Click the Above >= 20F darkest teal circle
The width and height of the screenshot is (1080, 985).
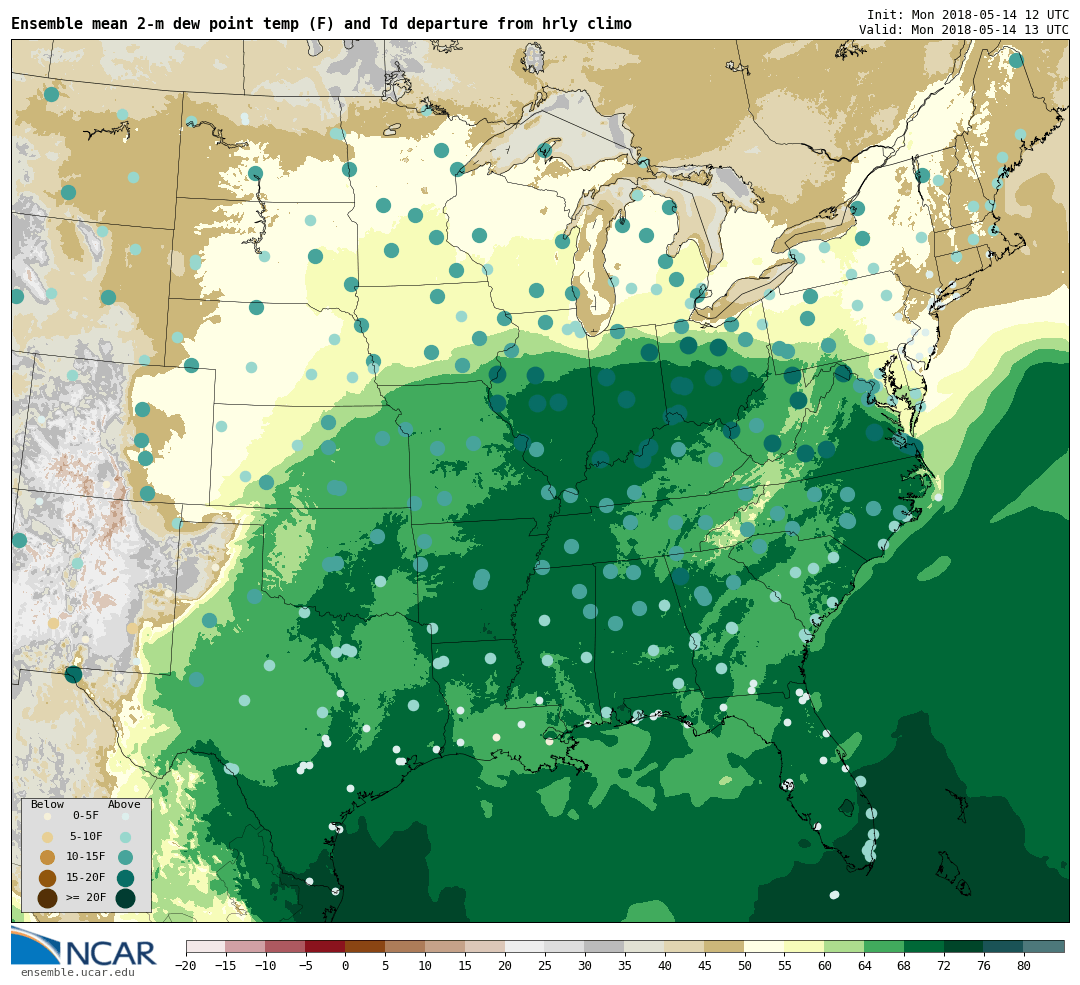click(125, 899)
